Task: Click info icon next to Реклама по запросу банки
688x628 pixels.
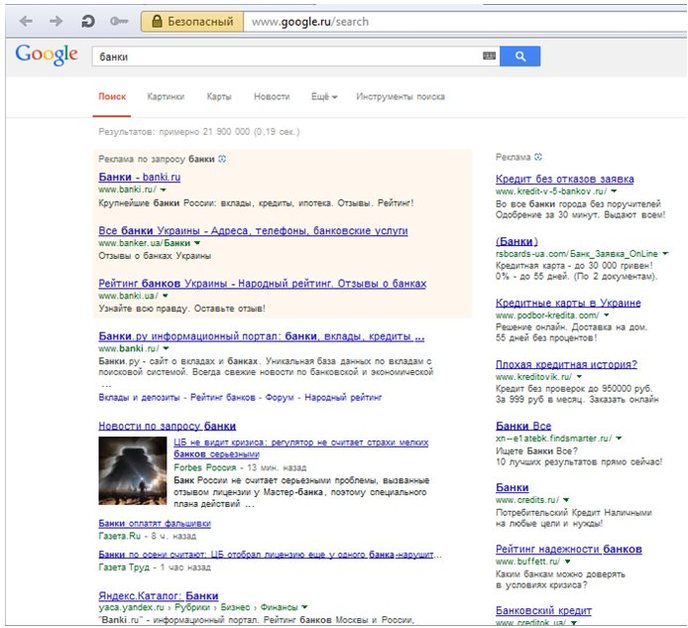Action: (222, 159)
